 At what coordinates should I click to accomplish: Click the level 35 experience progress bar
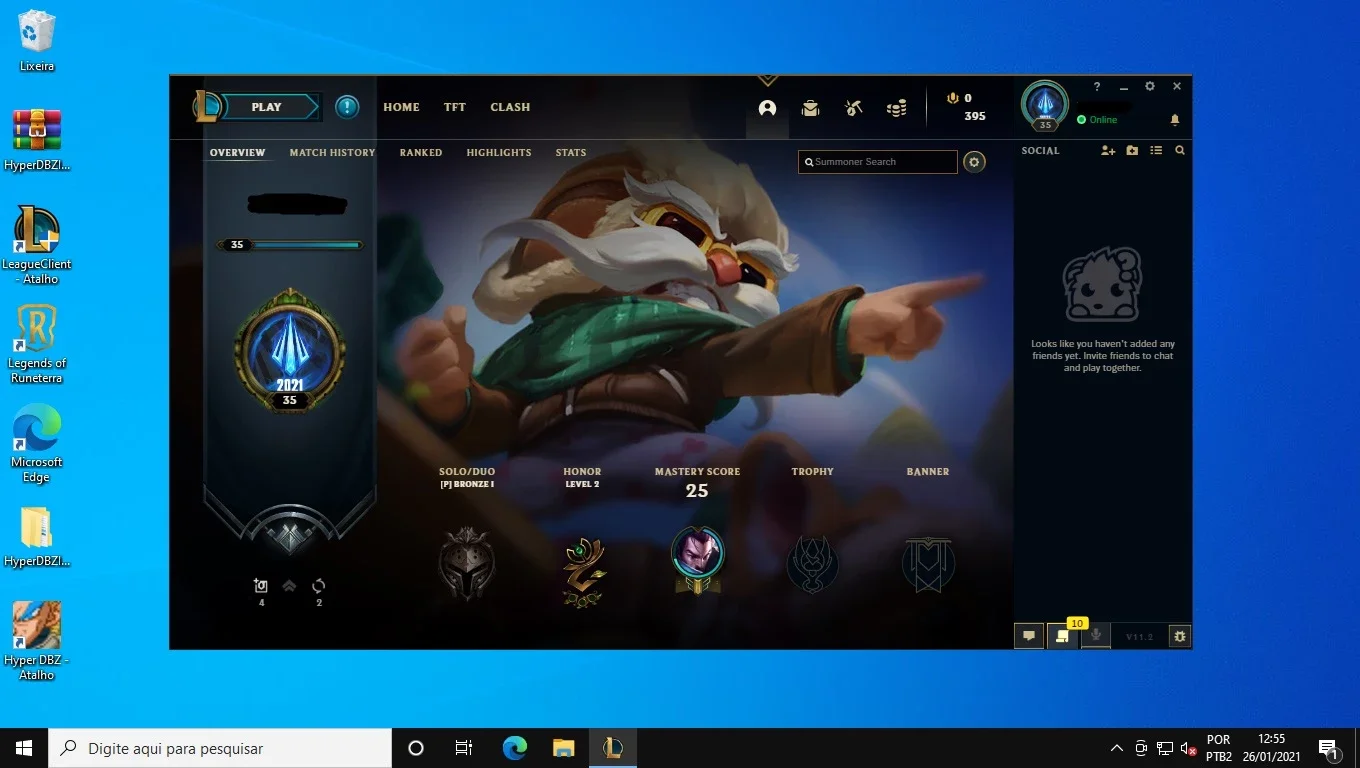(290, 245)
